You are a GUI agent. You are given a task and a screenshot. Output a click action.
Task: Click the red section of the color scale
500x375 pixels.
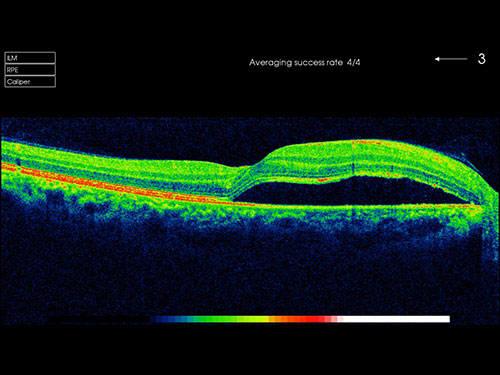click(x=307, y=319)
